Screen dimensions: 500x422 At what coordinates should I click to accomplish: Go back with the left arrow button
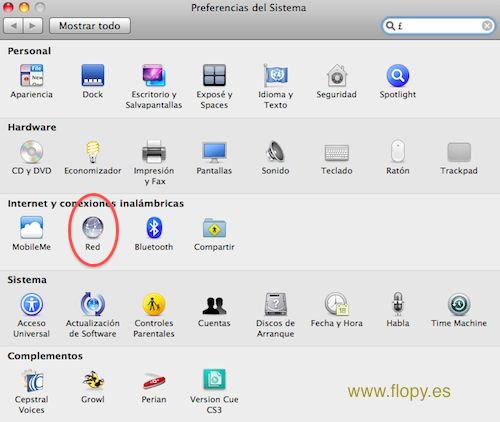click(13, 26)
